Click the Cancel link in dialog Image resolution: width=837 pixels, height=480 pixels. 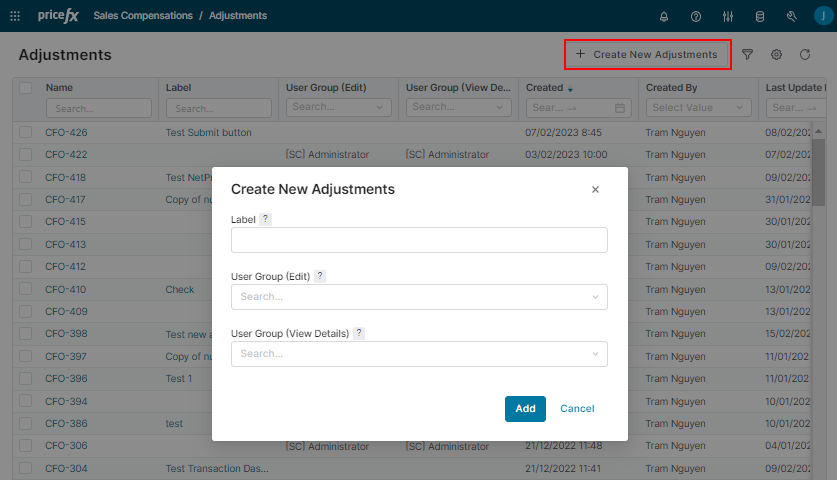pyautogui.click(x=577, y=408)
